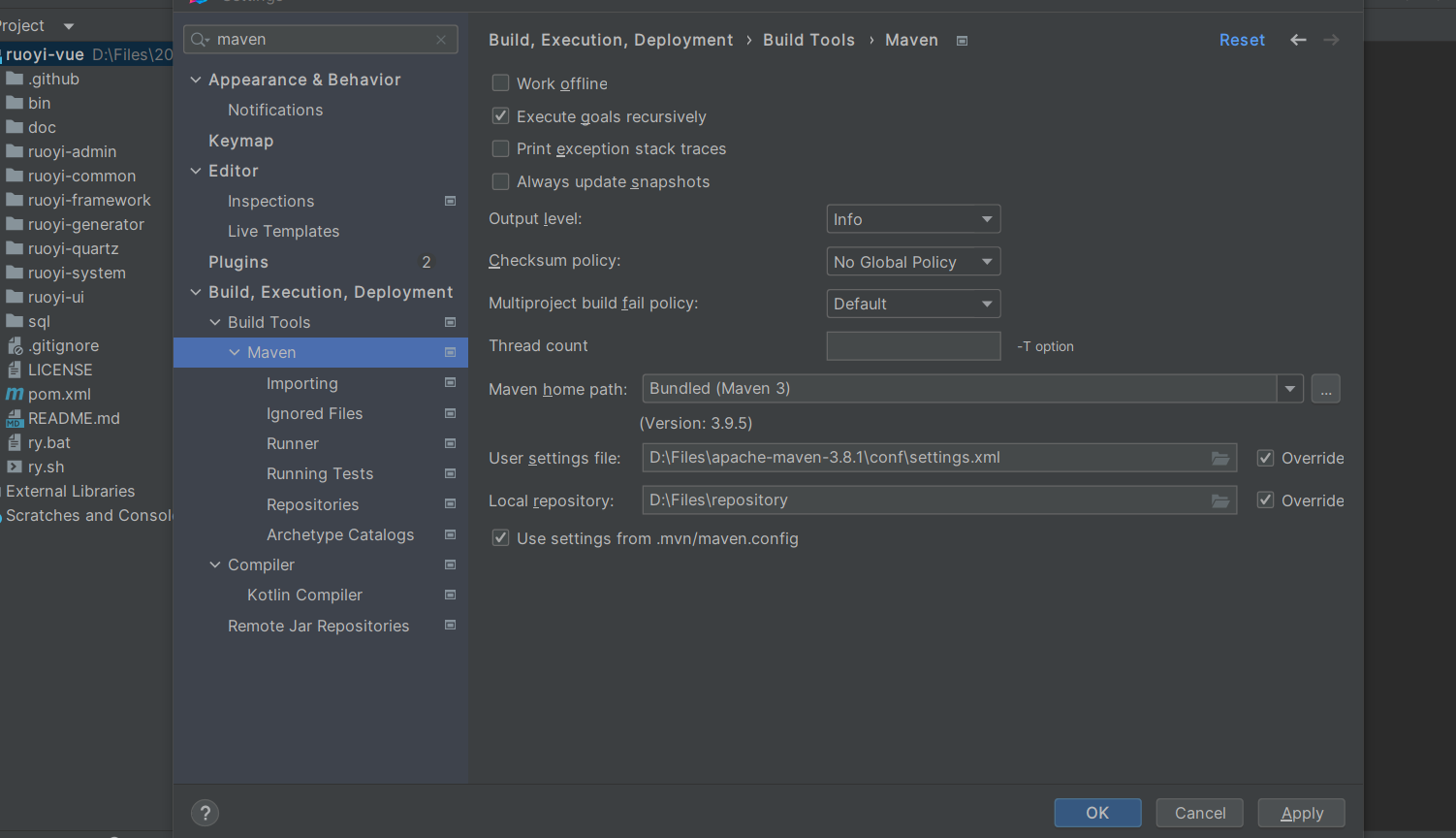Image resolution: width=1456 pixels, height=838 pixels.
Task: Click project-level icon next to Remote Jar Repositories
Action: coord(450,626)
